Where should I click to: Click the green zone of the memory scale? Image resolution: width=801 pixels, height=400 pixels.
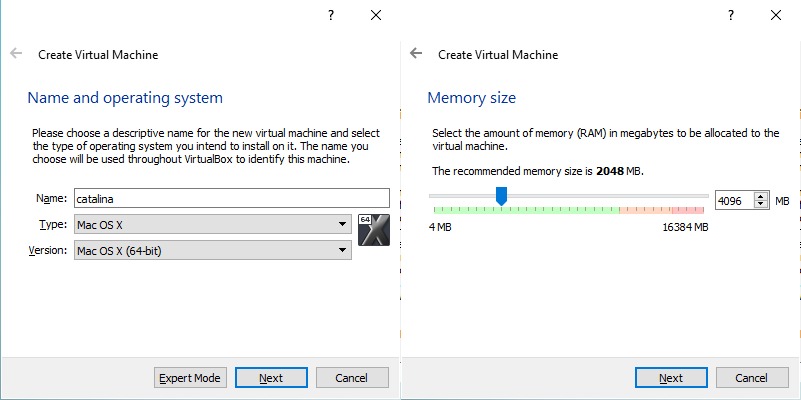coord(526,210)
